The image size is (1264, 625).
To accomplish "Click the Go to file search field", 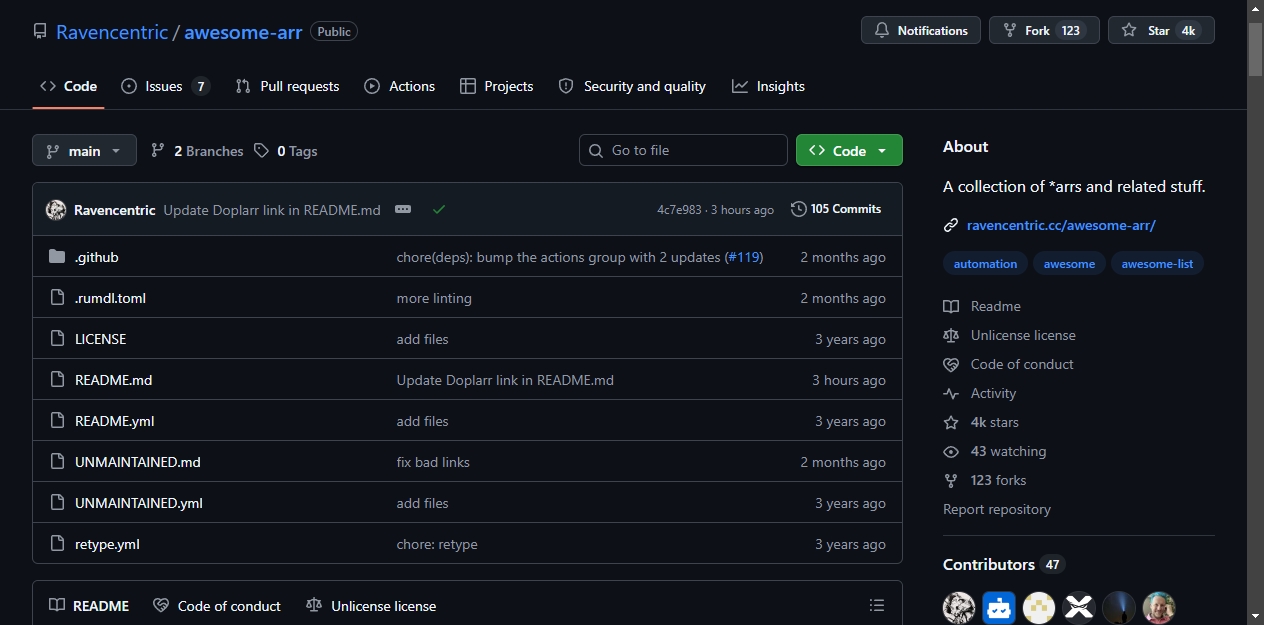I will pos(683,150).
